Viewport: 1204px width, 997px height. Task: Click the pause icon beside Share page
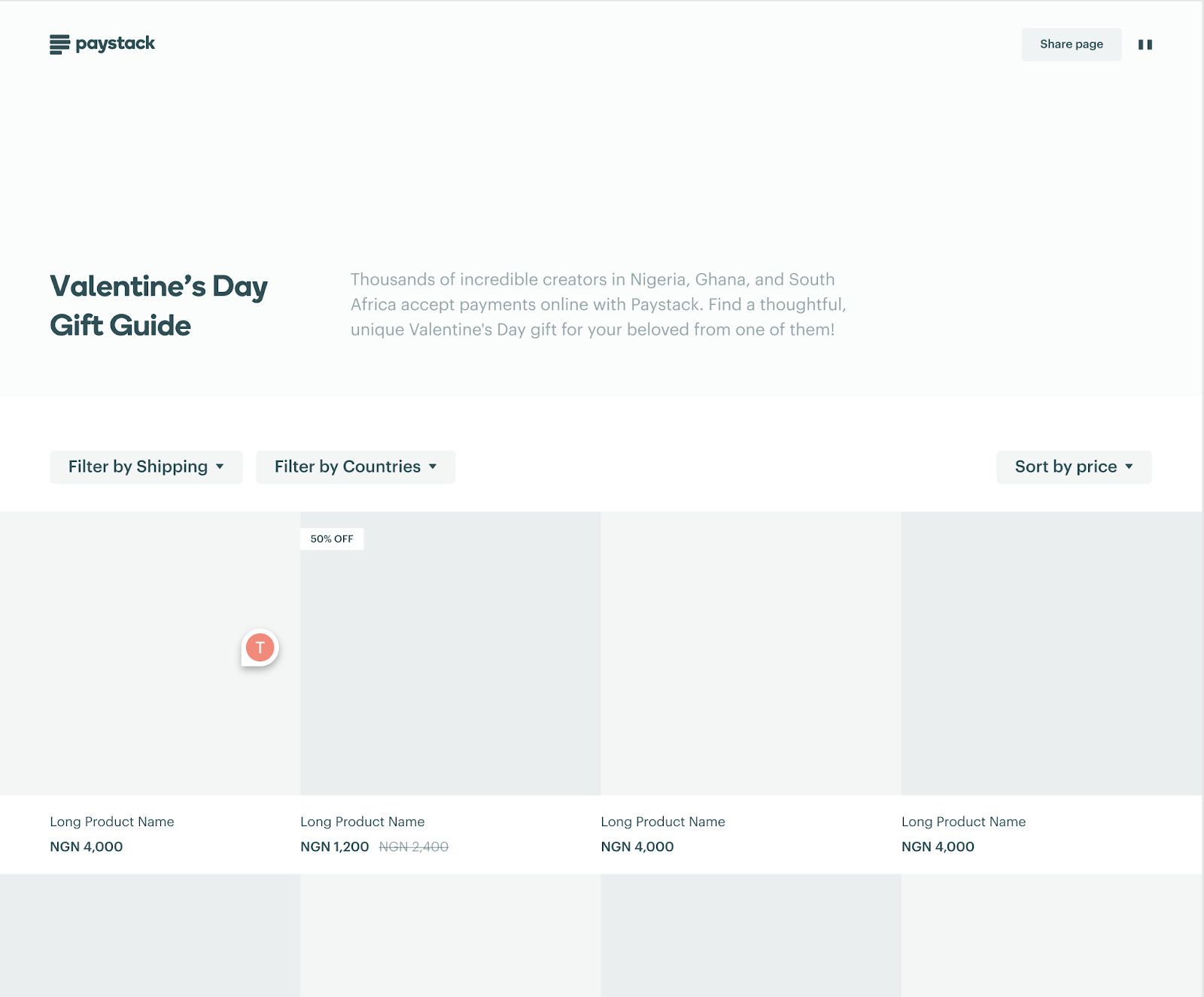tap(1145, 45)
